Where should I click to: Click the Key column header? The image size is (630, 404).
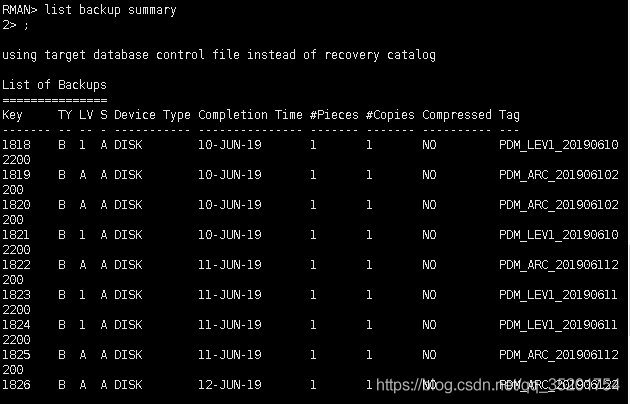pos(13,115)
